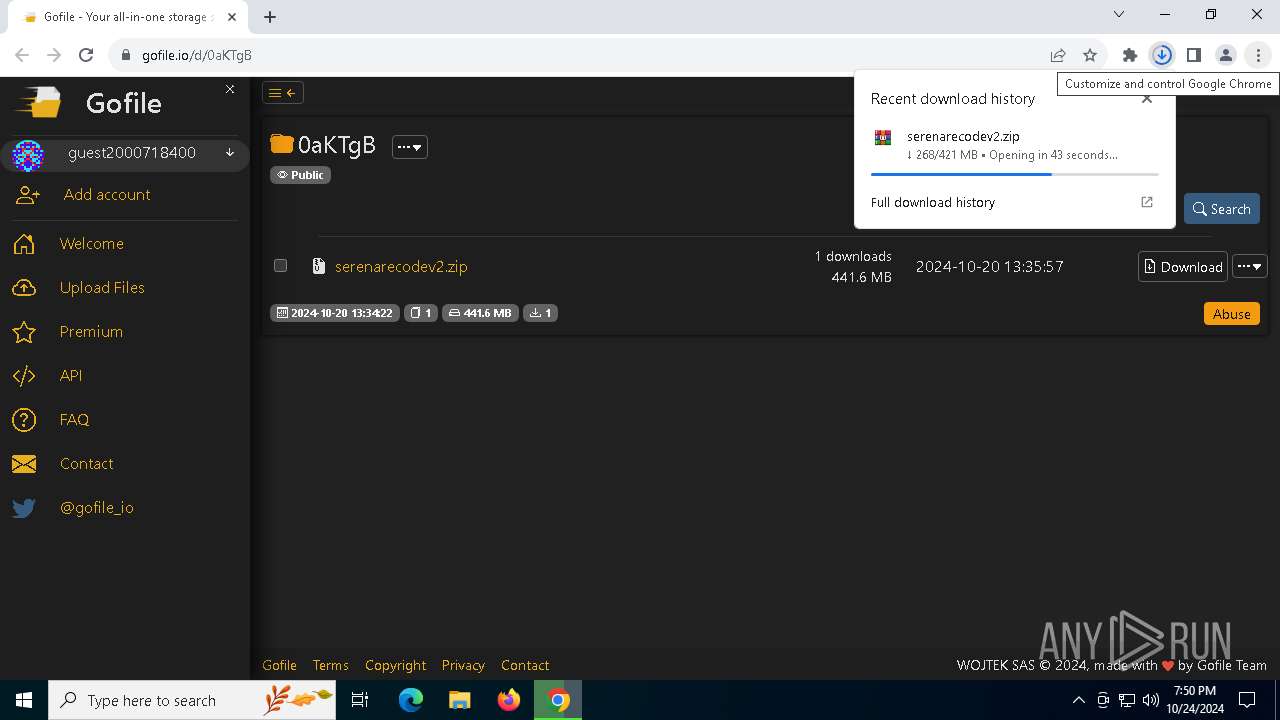Click the Share this page icon
This screenshot has height=720, width=1280.
click(1058, 55)
